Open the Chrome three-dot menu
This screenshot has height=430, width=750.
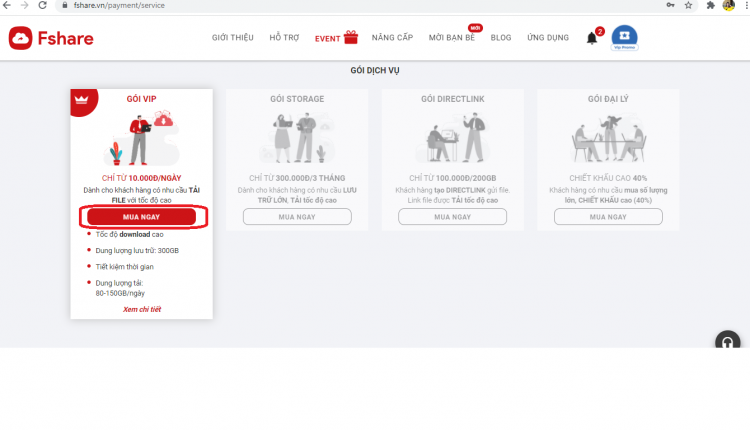tap(746, 5)
